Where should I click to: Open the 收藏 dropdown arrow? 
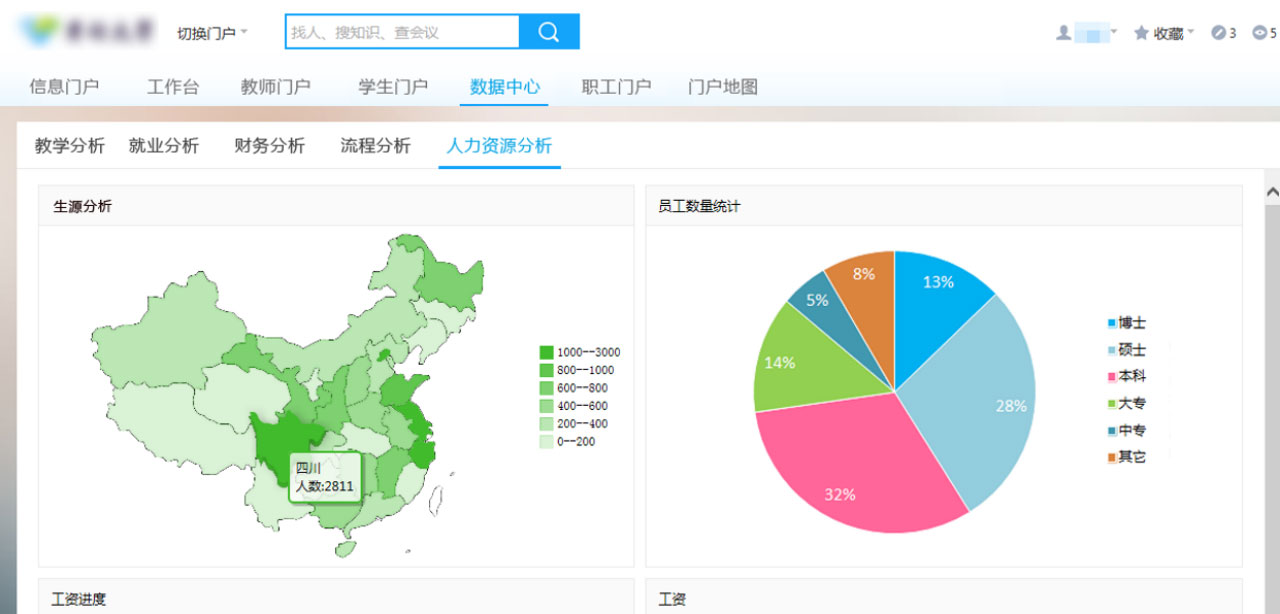click(x=1191, y=32)
